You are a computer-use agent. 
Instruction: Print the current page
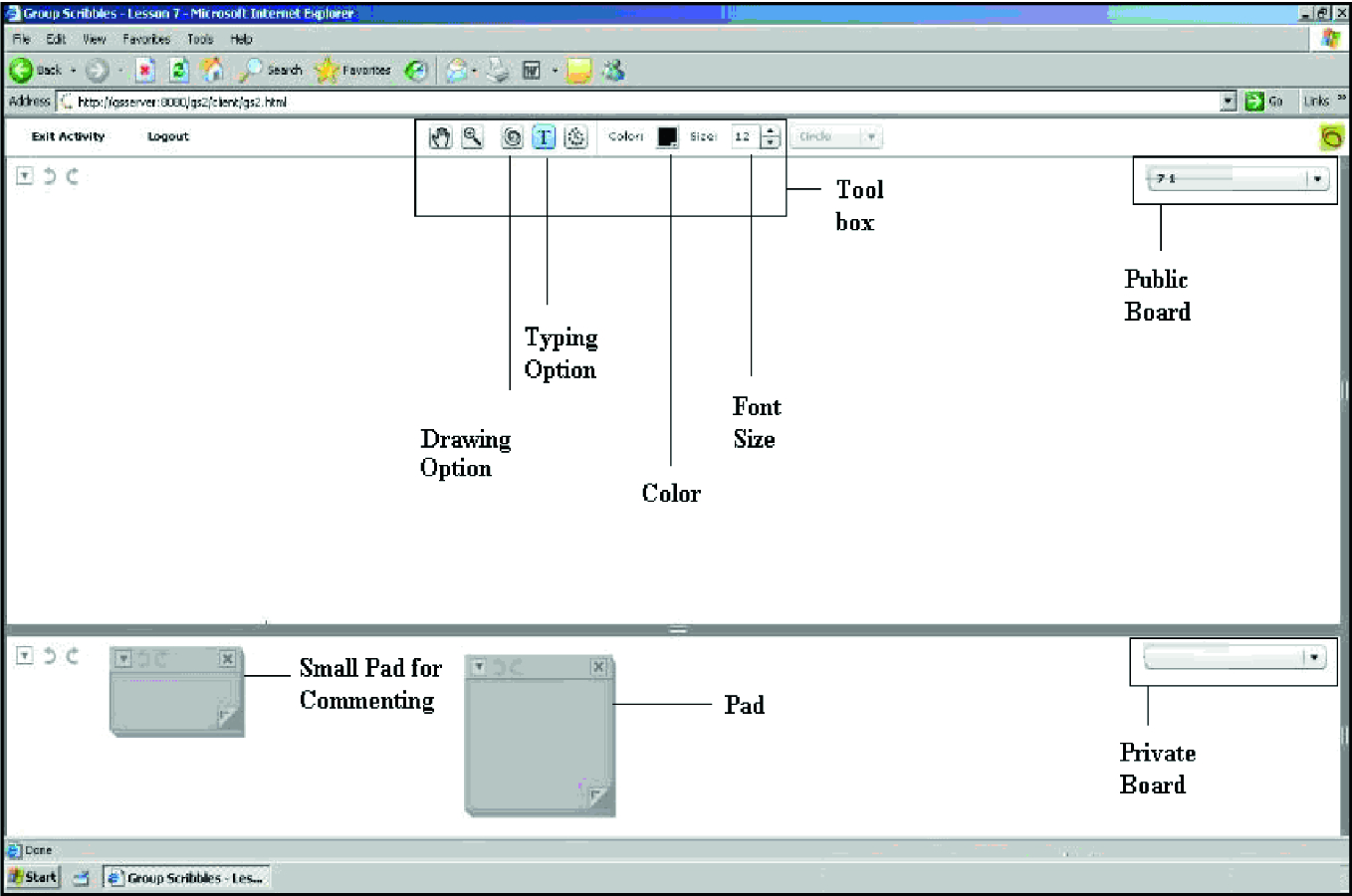point(498,70)
